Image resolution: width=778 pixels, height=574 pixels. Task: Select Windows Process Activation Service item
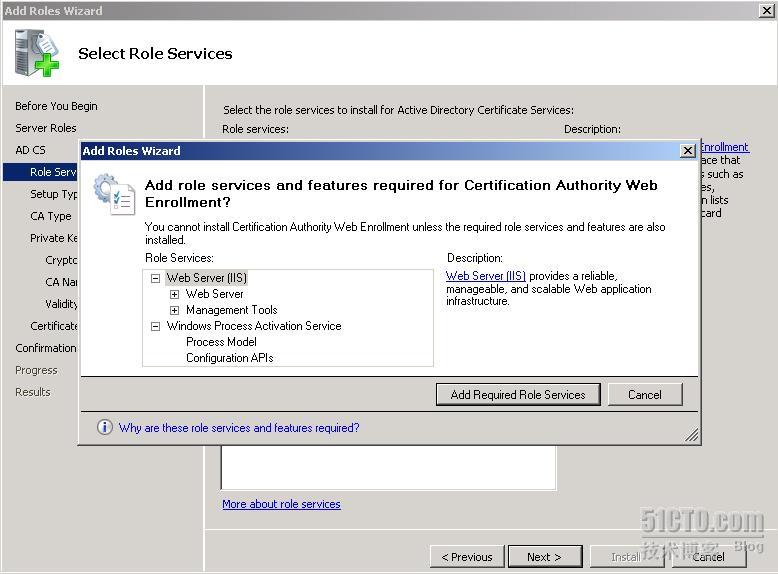254,326
